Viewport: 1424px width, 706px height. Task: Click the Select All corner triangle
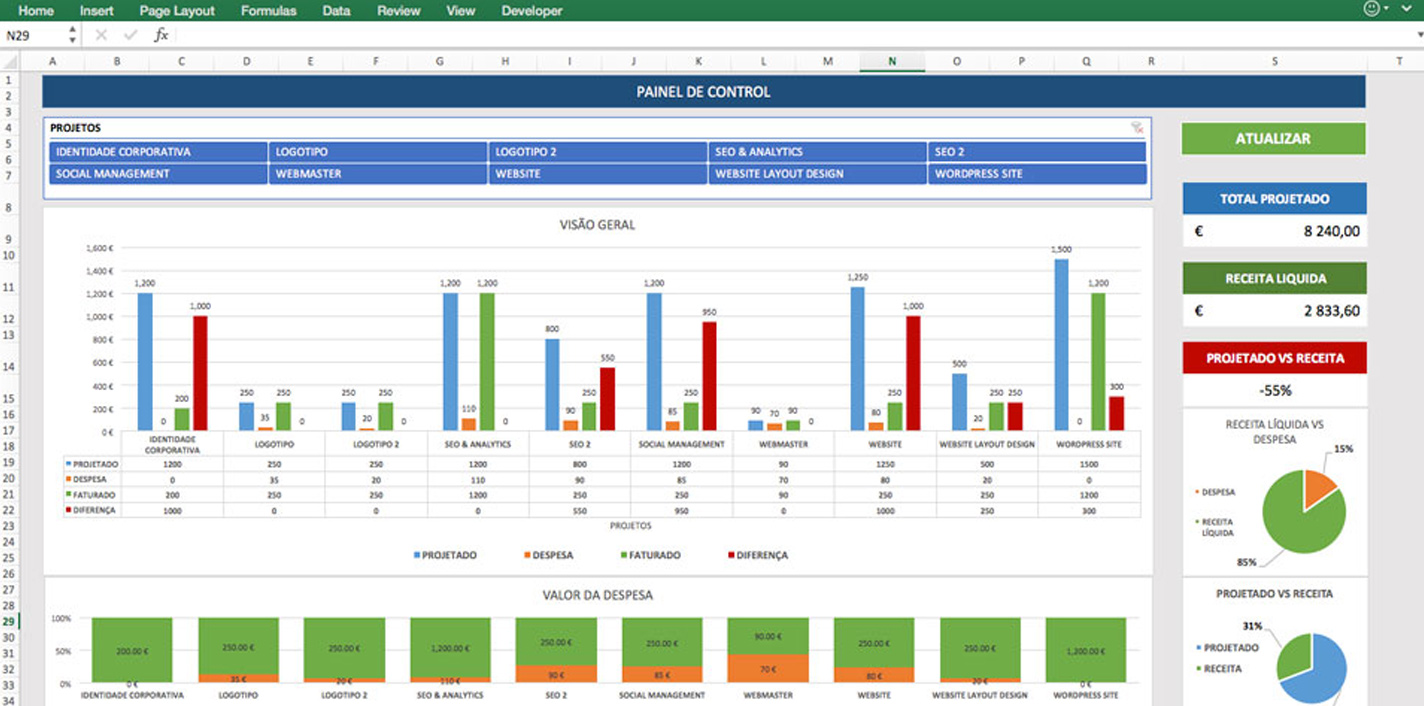pos(9,62)
